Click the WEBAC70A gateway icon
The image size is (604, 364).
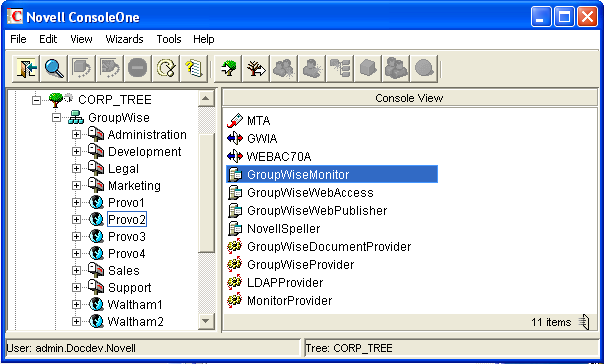point(235,156)
